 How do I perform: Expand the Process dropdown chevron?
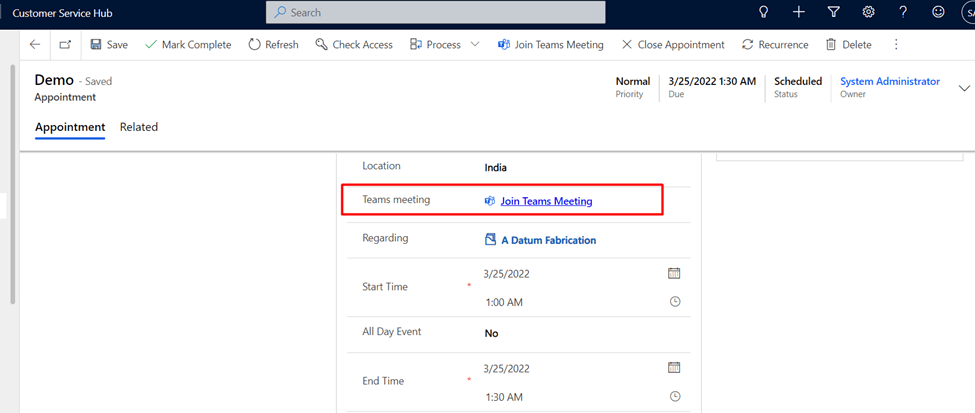pos(475,45)
